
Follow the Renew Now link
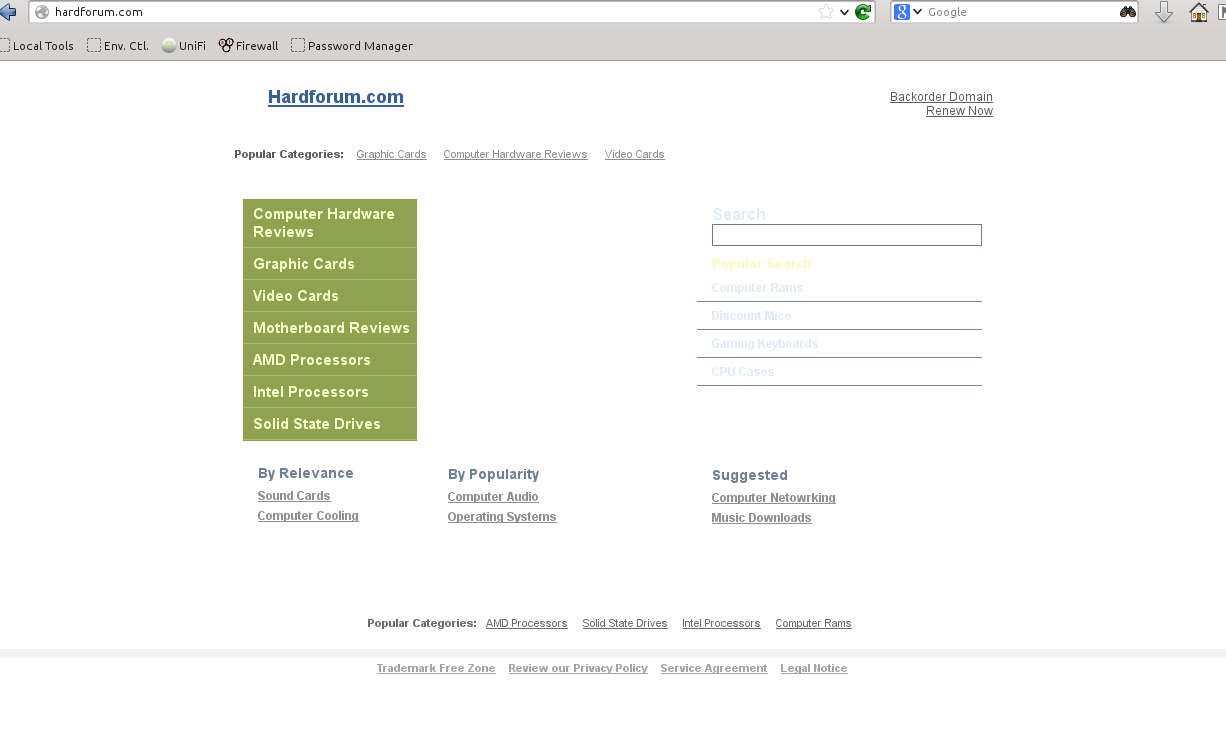(959, 111)
